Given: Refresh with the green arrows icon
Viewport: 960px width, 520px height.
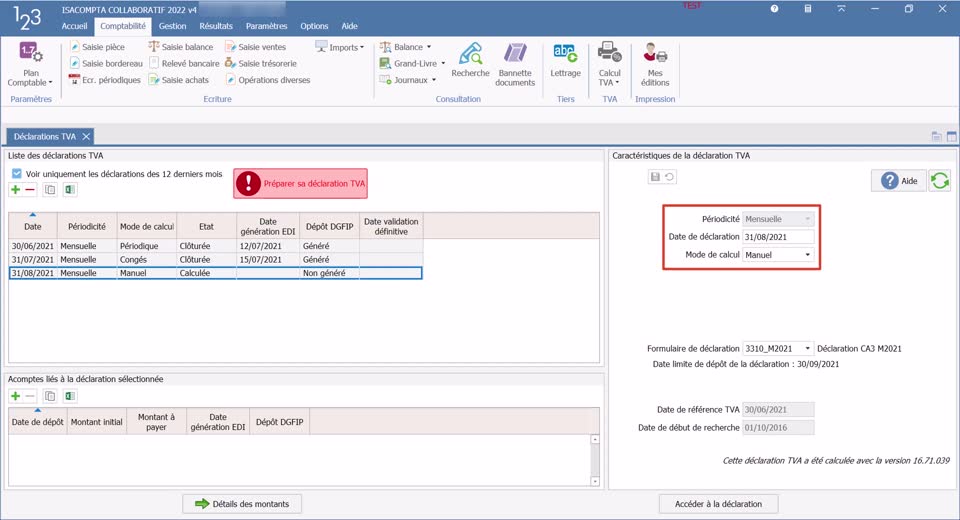Looking at the screenshot, I should 940,181.
